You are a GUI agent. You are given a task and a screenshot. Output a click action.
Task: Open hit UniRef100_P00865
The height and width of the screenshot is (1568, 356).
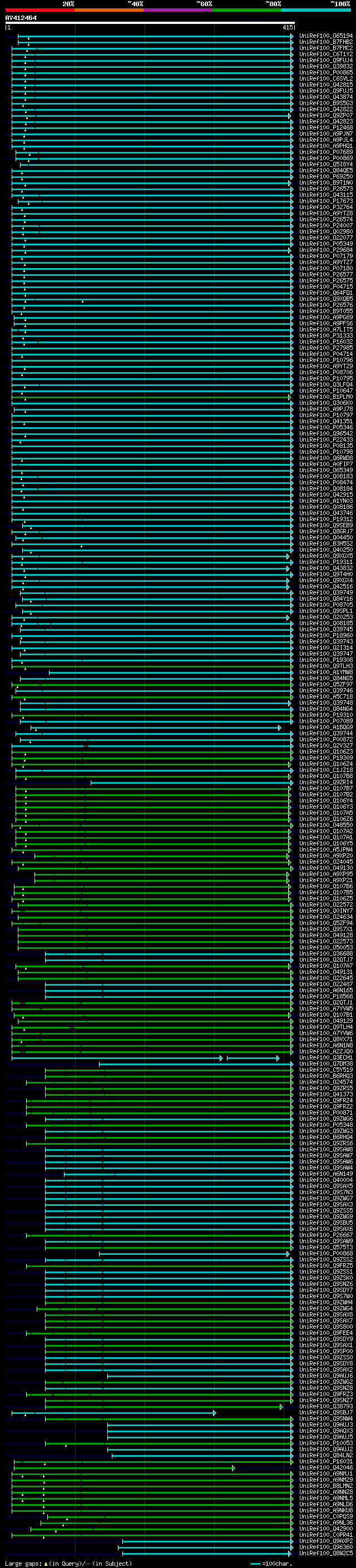coord(325,72)
